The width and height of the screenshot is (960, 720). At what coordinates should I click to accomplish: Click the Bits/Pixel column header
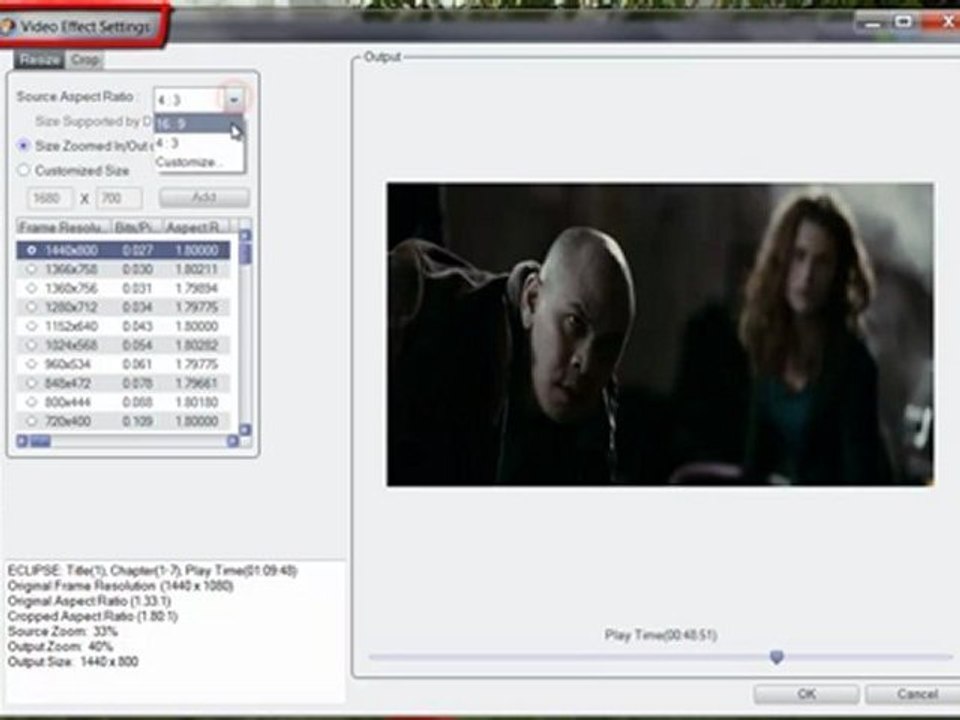pyautogui.click(x=137, y=228)
